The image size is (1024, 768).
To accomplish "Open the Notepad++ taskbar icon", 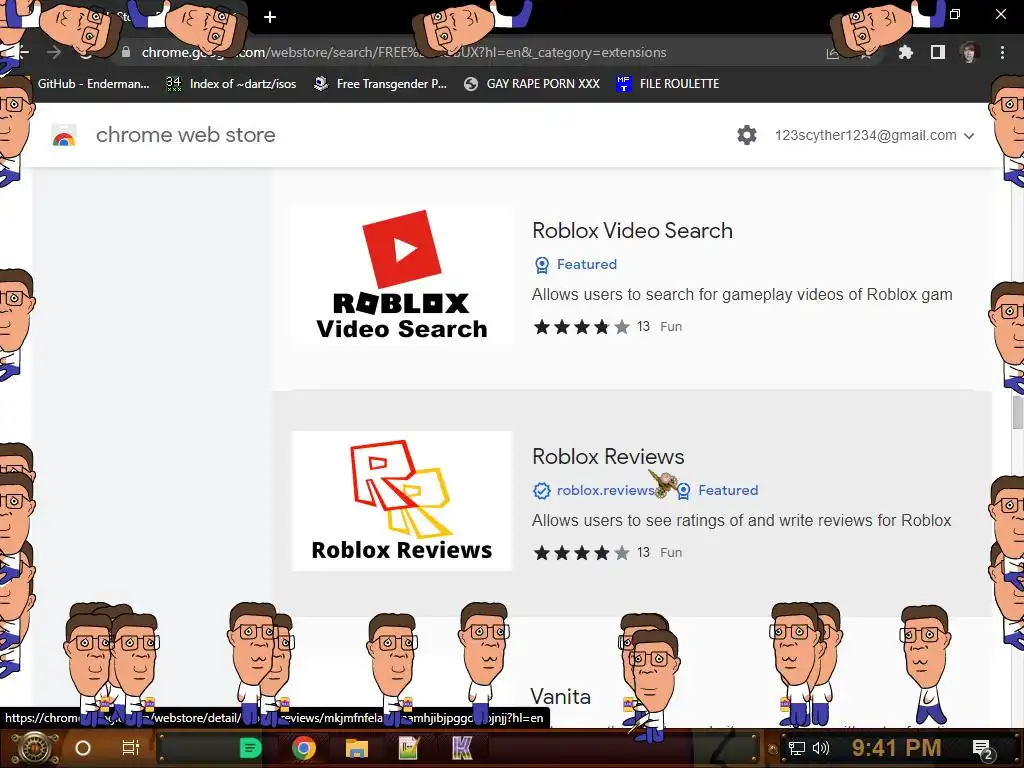I will click(x=408, y=748).
